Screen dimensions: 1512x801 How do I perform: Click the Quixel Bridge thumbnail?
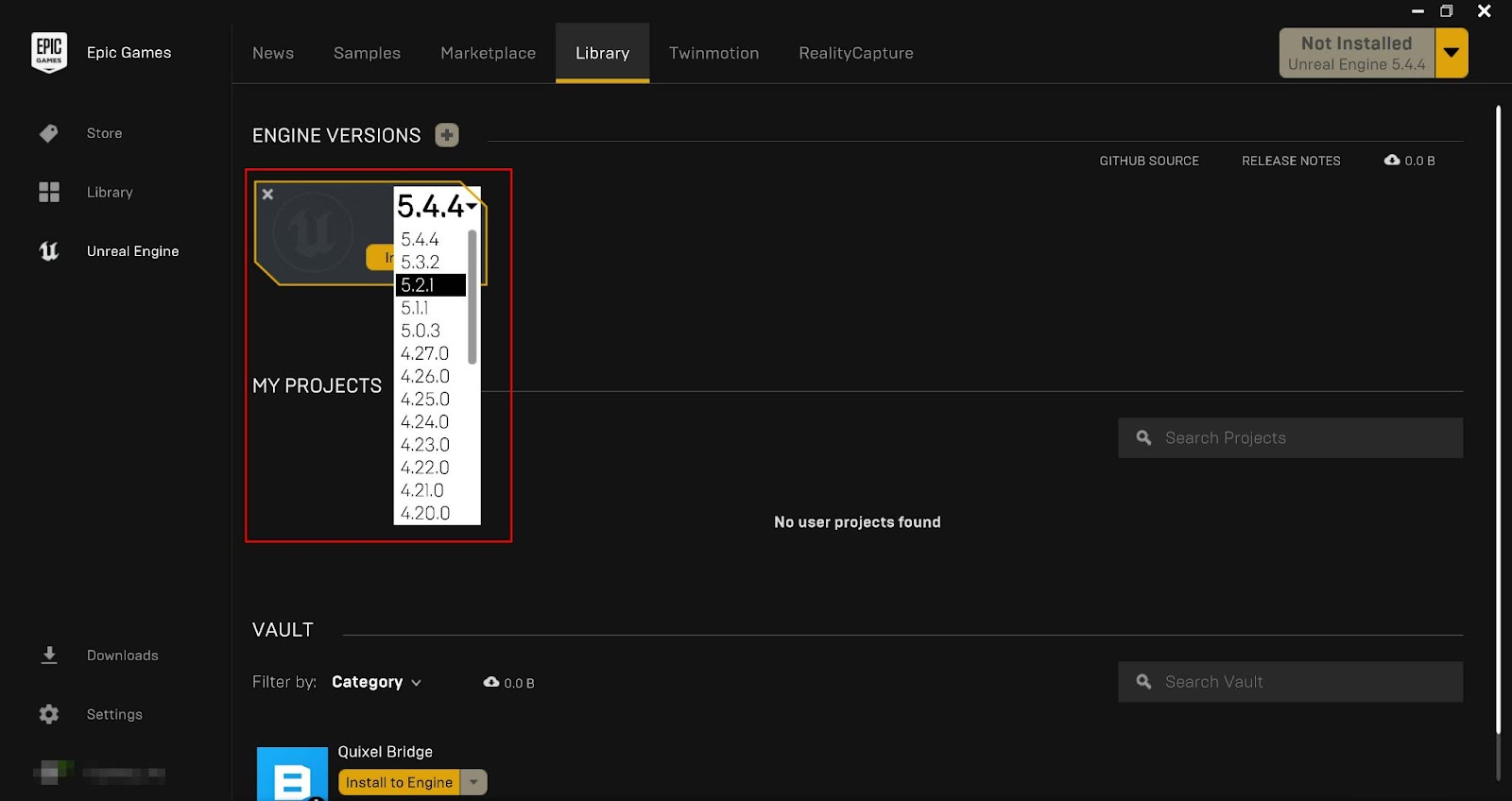(293, 774)
